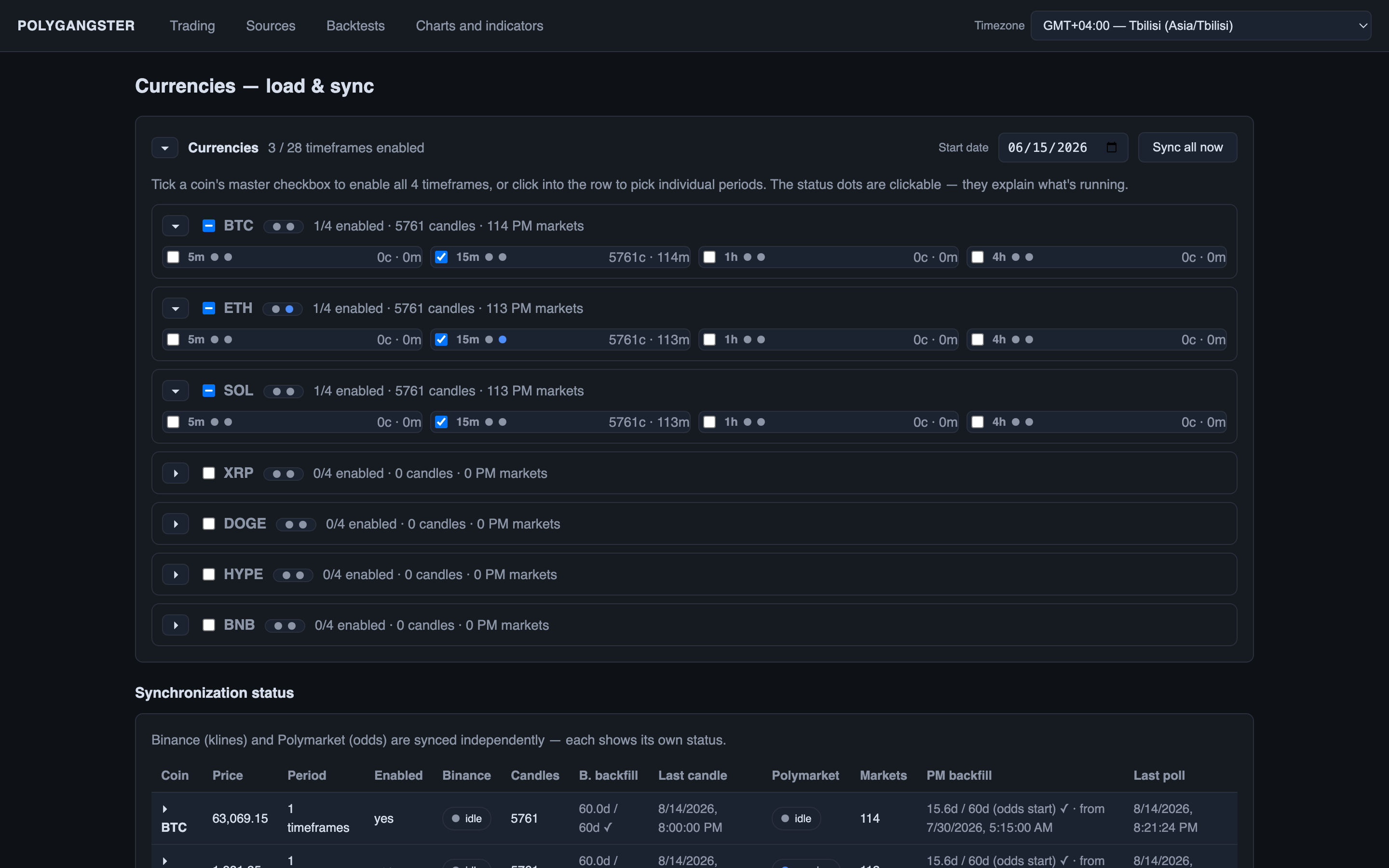This screenshot has width=1389, height=868.
Task: Click BNB coin status dots pill
Action: (285, 625)
